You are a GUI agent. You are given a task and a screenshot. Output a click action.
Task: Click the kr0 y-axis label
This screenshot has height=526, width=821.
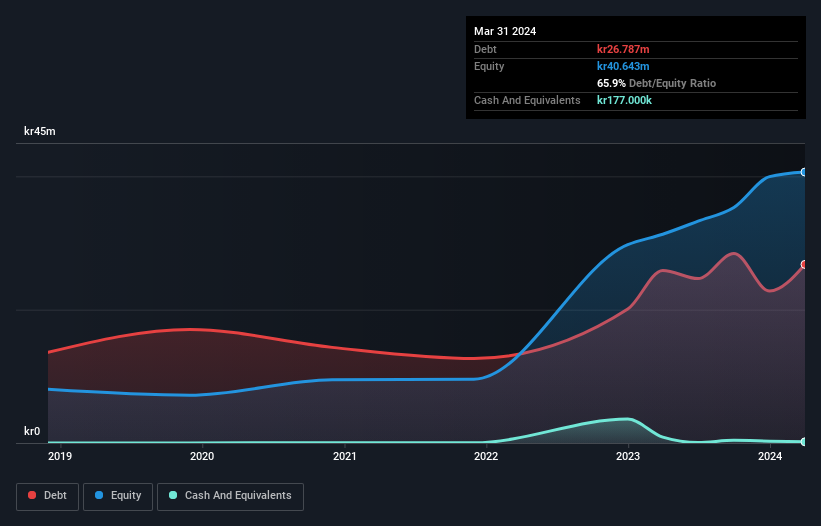[32, 431]
